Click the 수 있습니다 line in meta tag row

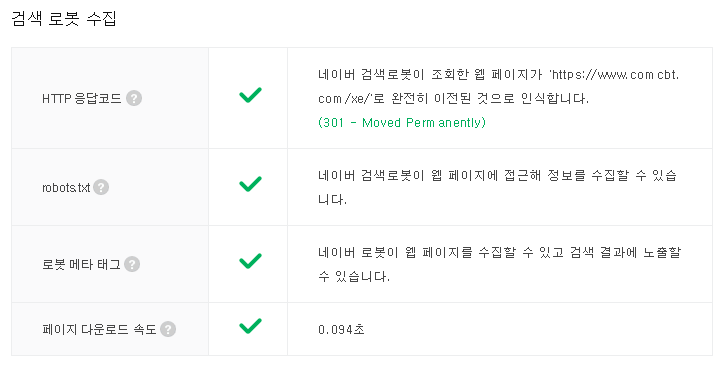coord(354,276)
